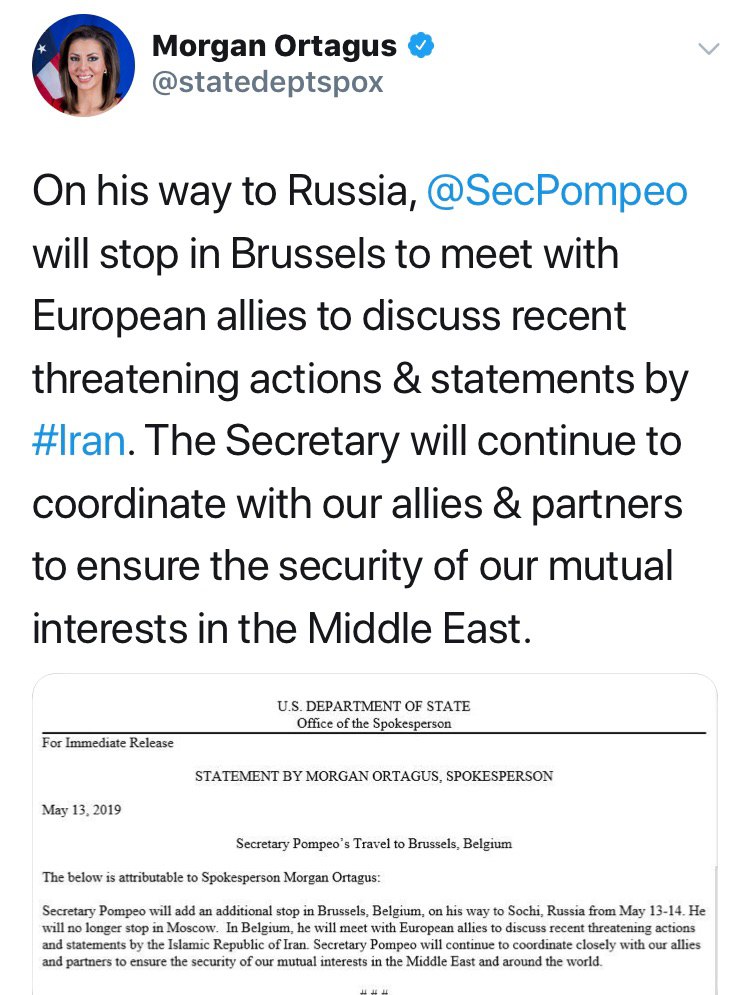Select the "STATEMENT BY MORGAN ORTAGUS, SPOKESPERSON" title

(x=373, y=776)
